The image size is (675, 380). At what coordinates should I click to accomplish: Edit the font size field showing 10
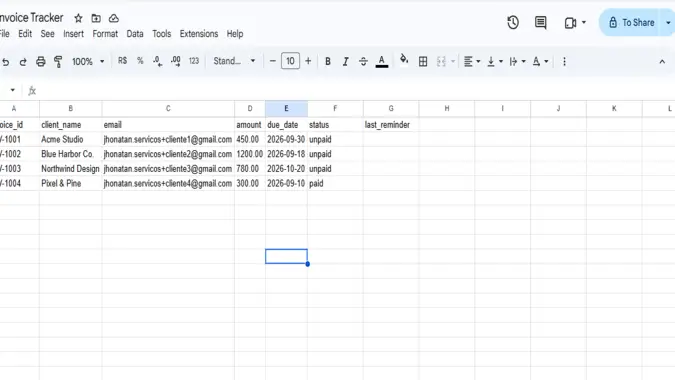point(290,61)
